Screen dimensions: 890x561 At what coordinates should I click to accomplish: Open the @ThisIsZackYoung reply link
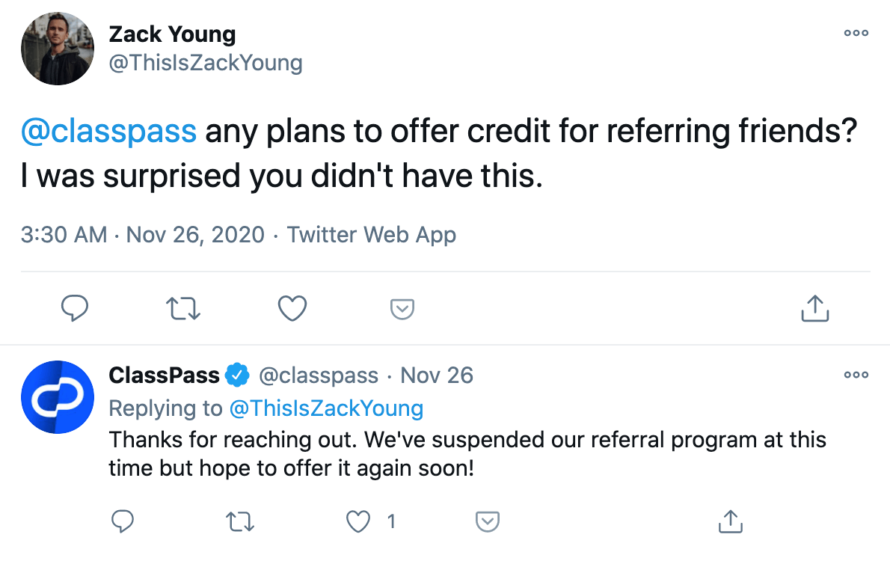[326, 408]
